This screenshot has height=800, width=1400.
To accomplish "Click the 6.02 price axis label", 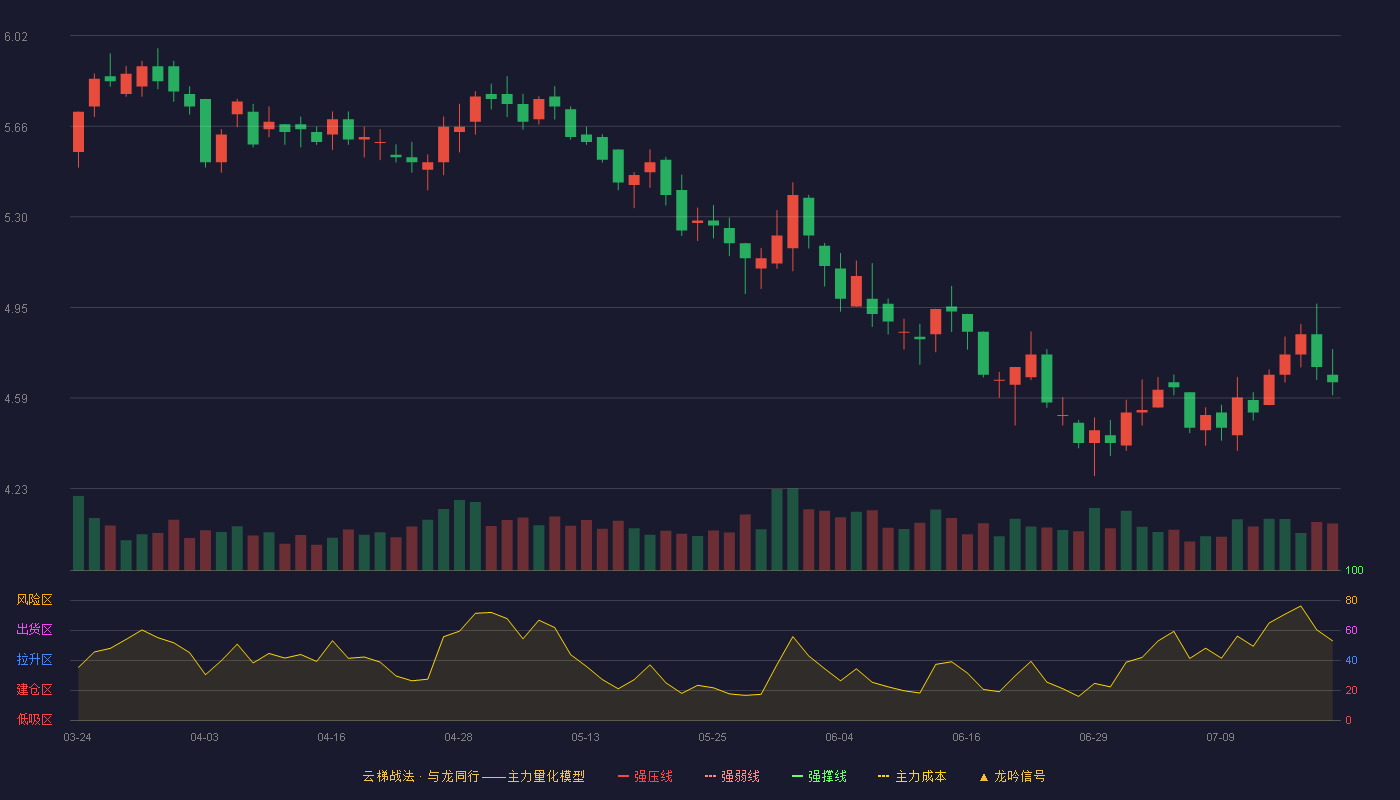I will pos(16,37).
